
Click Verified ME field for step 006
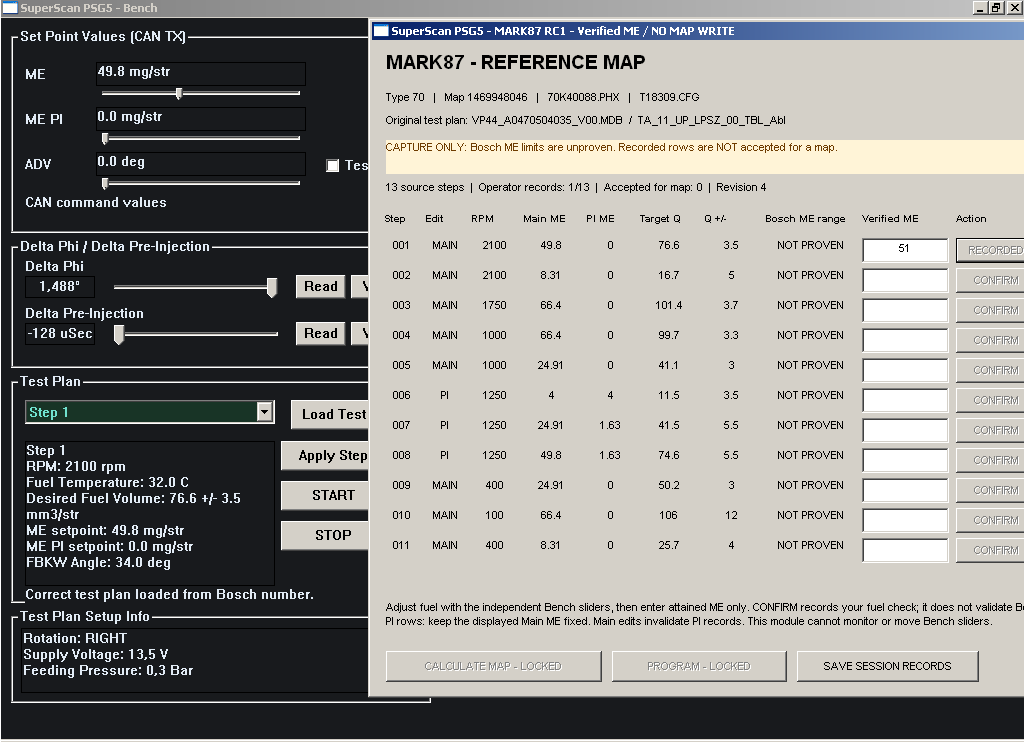[x=905, y=400]
